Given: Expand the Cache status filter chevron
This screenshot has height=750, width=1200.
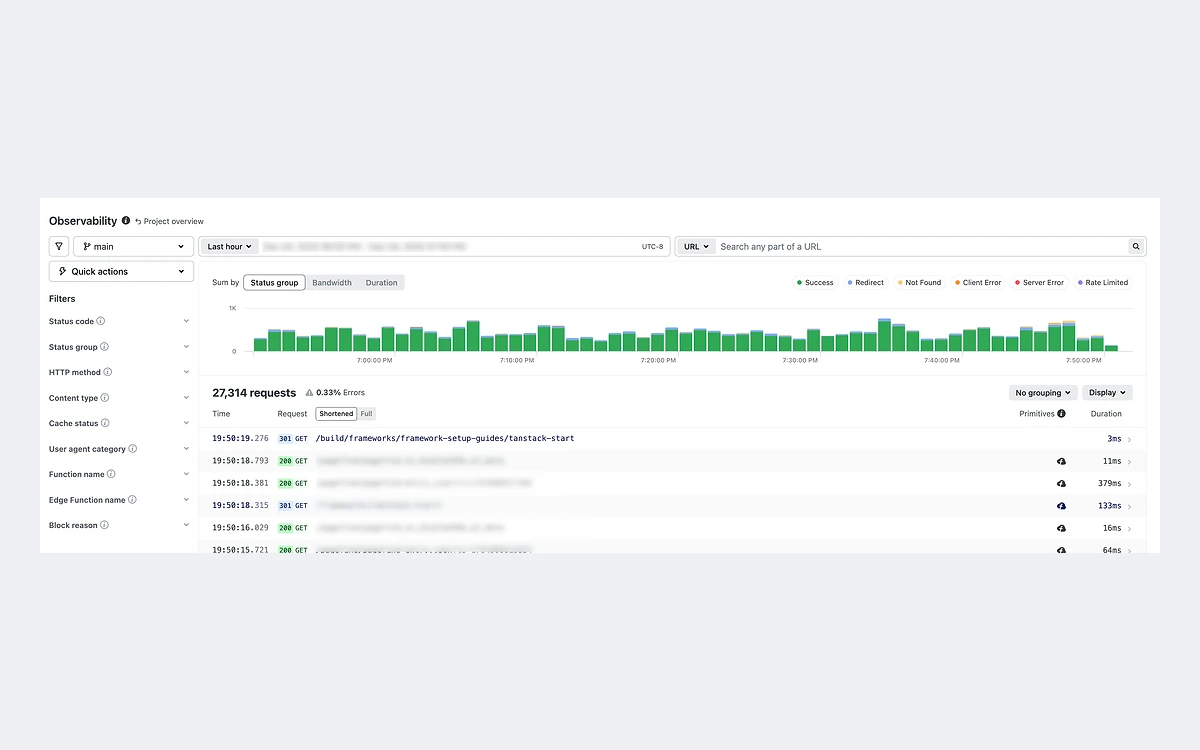Looking at the screenshot, I should click(186, 423).
